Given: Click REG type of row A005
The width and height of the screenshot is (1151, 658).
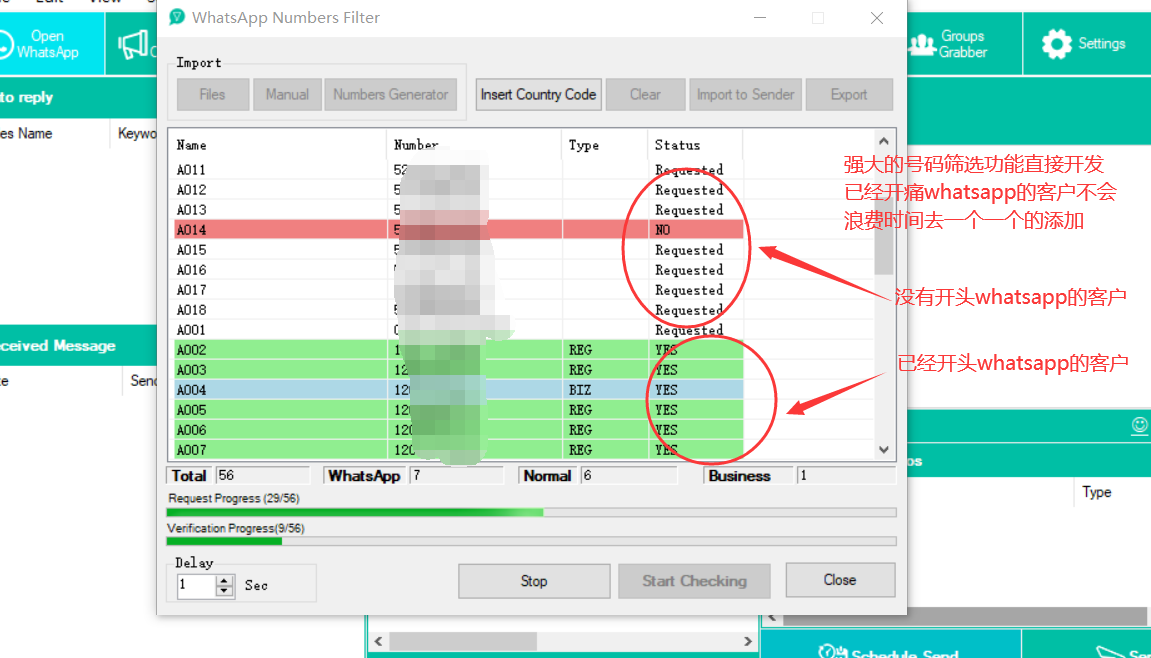Looking at the screenshot, I should click(580, 410).
